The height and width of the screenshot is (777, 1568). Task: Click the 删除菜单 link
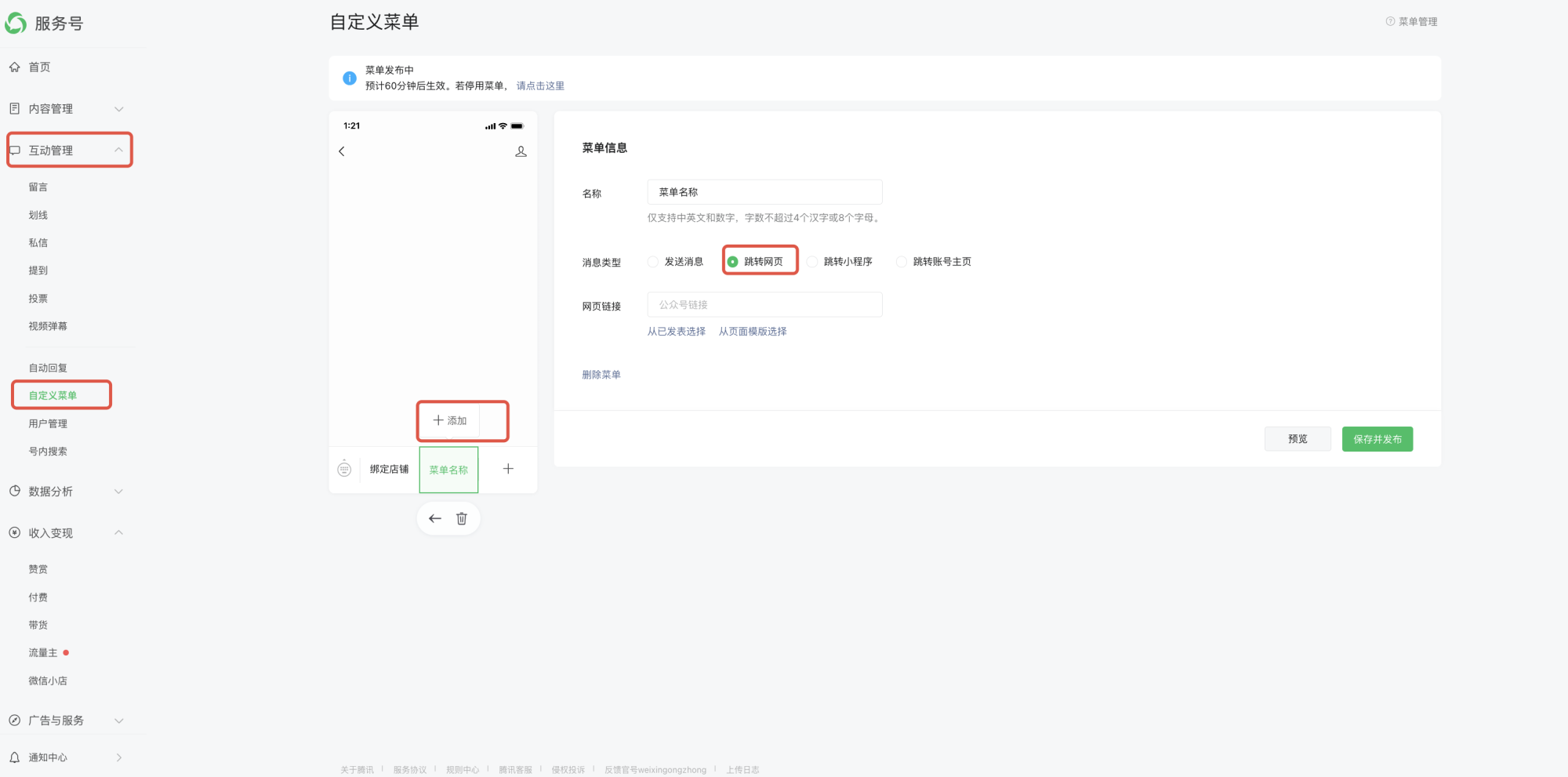tap(601, 375)
